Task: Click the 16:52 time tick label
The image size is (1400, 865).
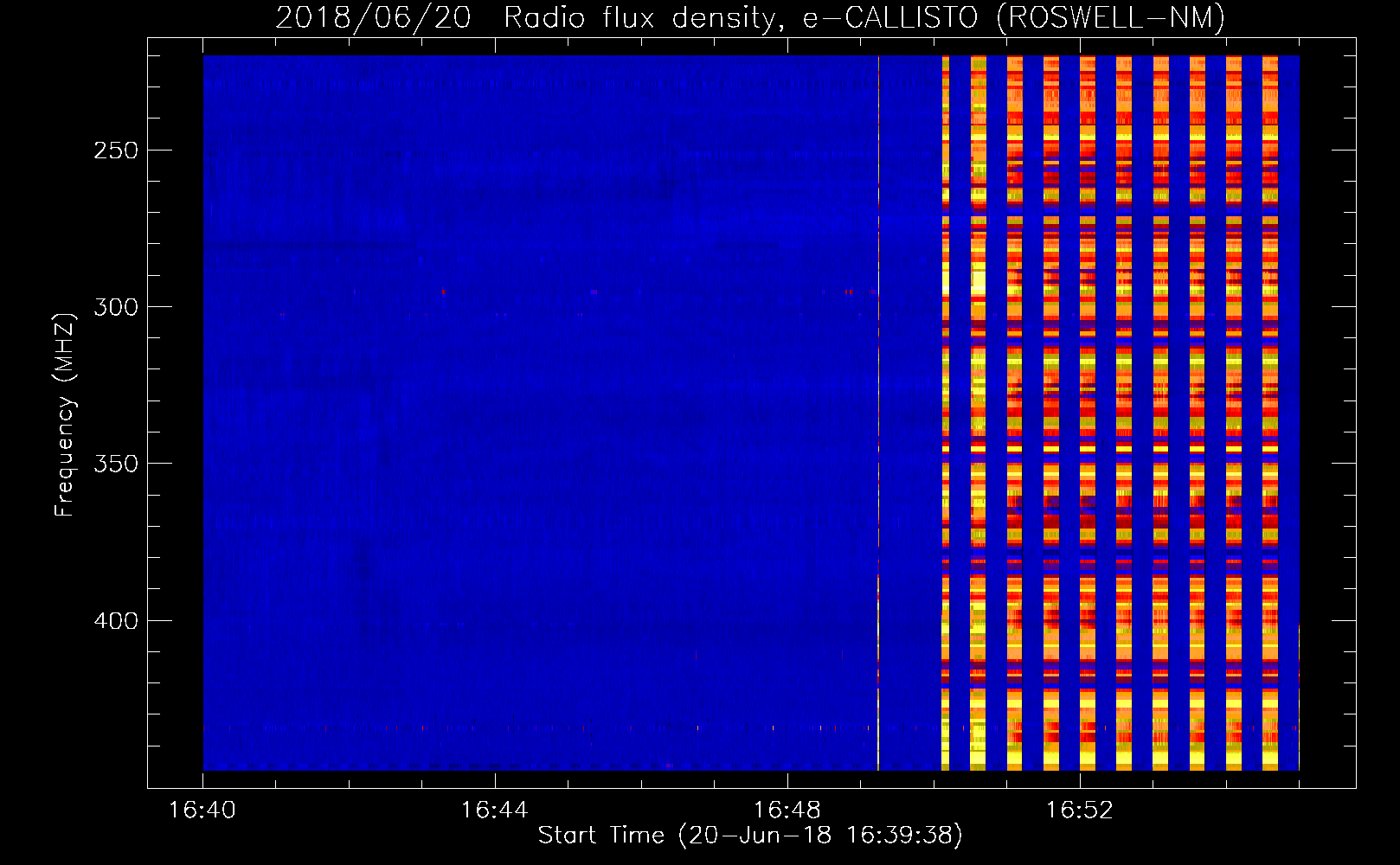Action: (x=1079, y=811)
